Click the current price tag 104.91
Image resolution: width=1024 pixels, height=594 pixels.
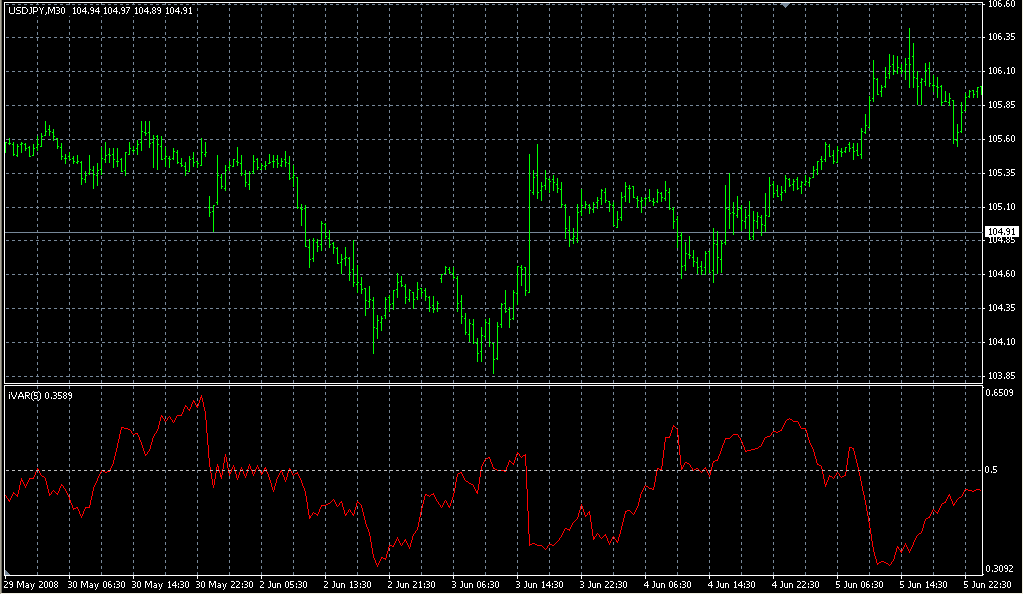point(1001,232)
